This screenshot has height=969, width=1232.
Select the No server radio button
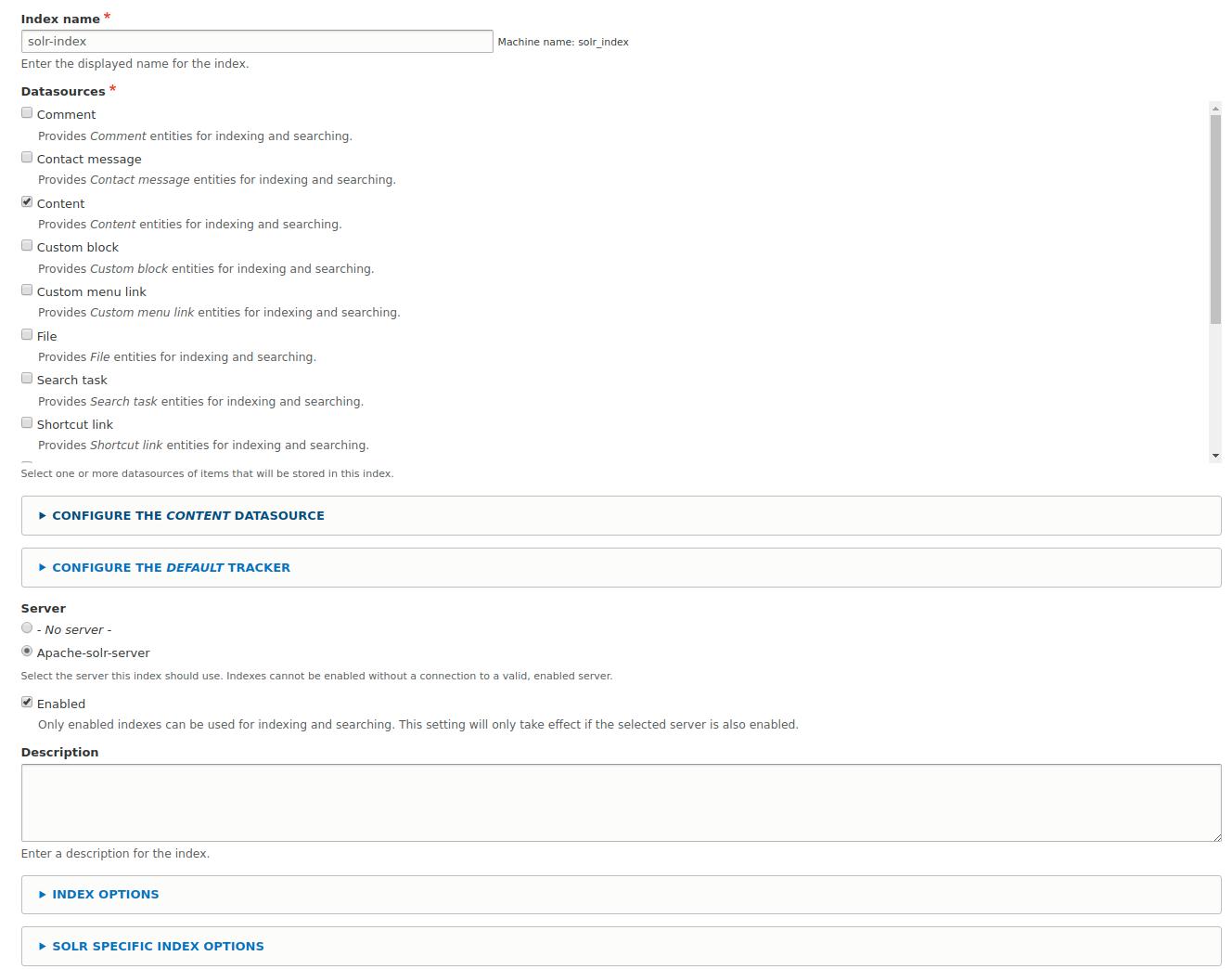point(27,627)
